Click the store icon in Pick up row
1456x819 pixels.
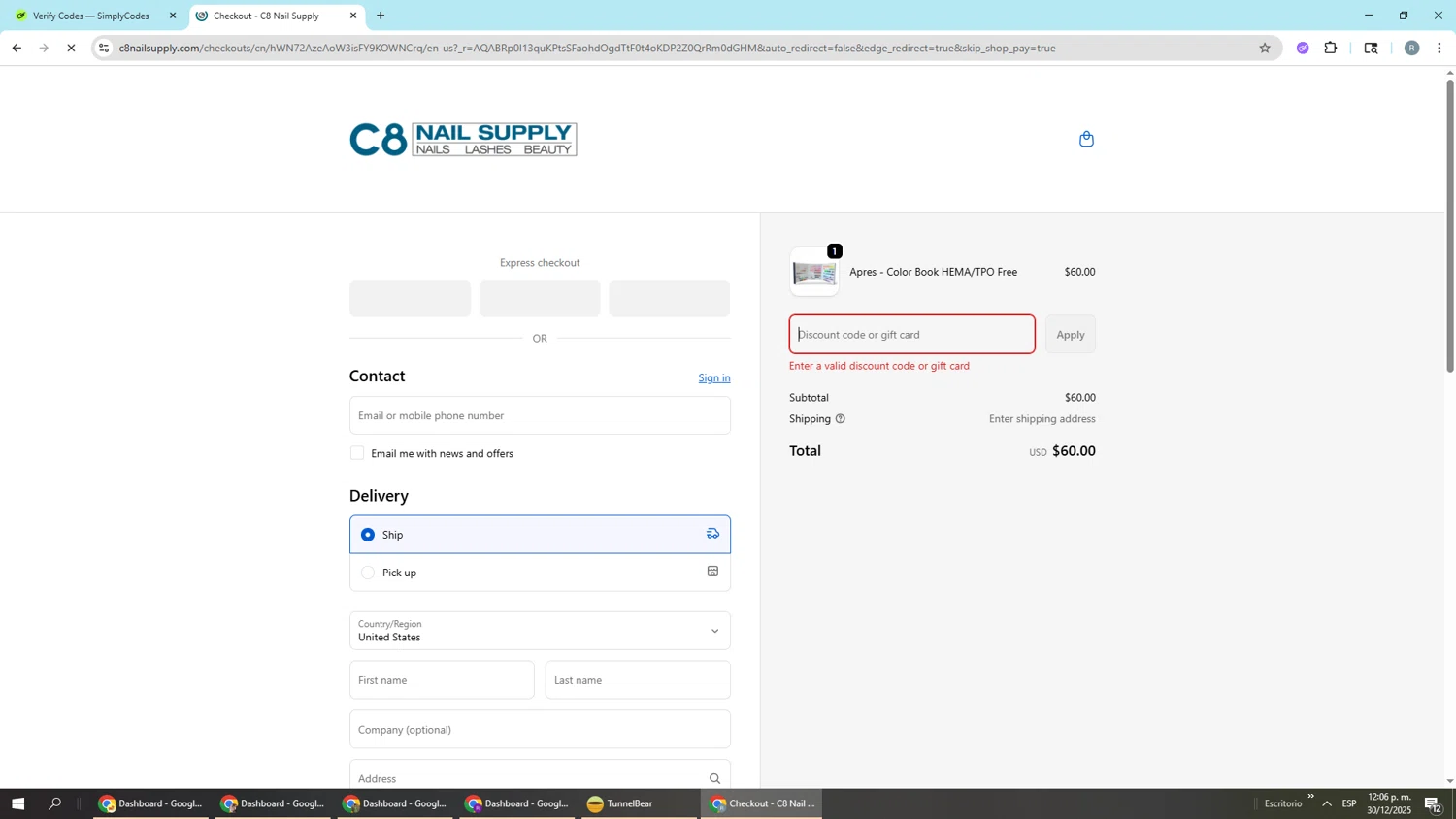[x=712, y=572]
